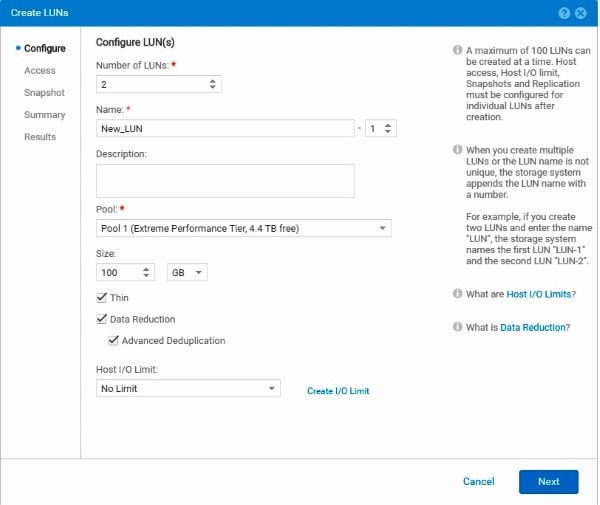The image size is (600, 505).
Task: Click info icon beside multiple LUNs naming note
Action: click(457, 149)
